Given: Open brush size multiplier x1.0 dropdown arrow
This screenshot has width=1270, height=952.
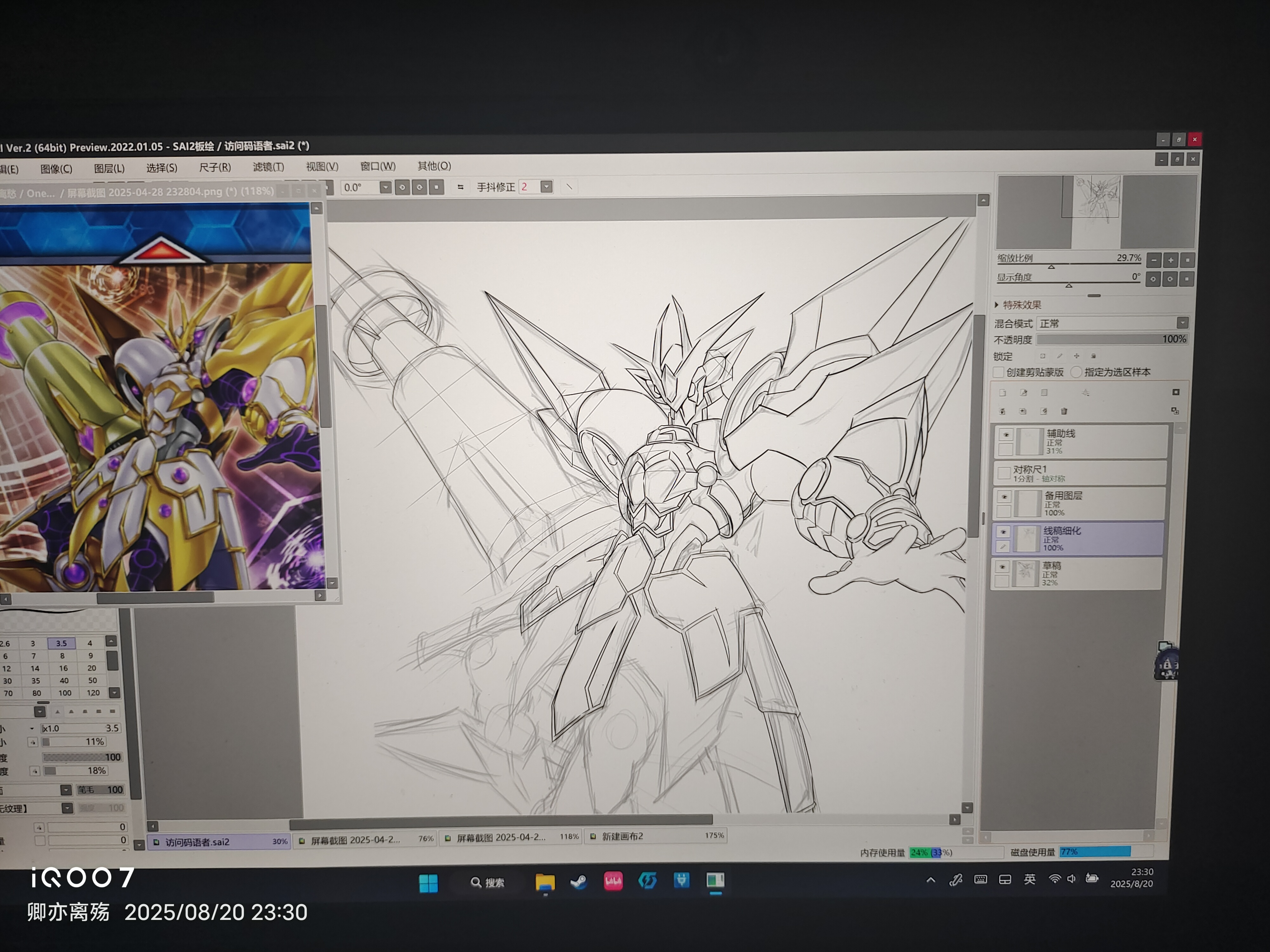Looking at the screenshot, I should [31, 728].
